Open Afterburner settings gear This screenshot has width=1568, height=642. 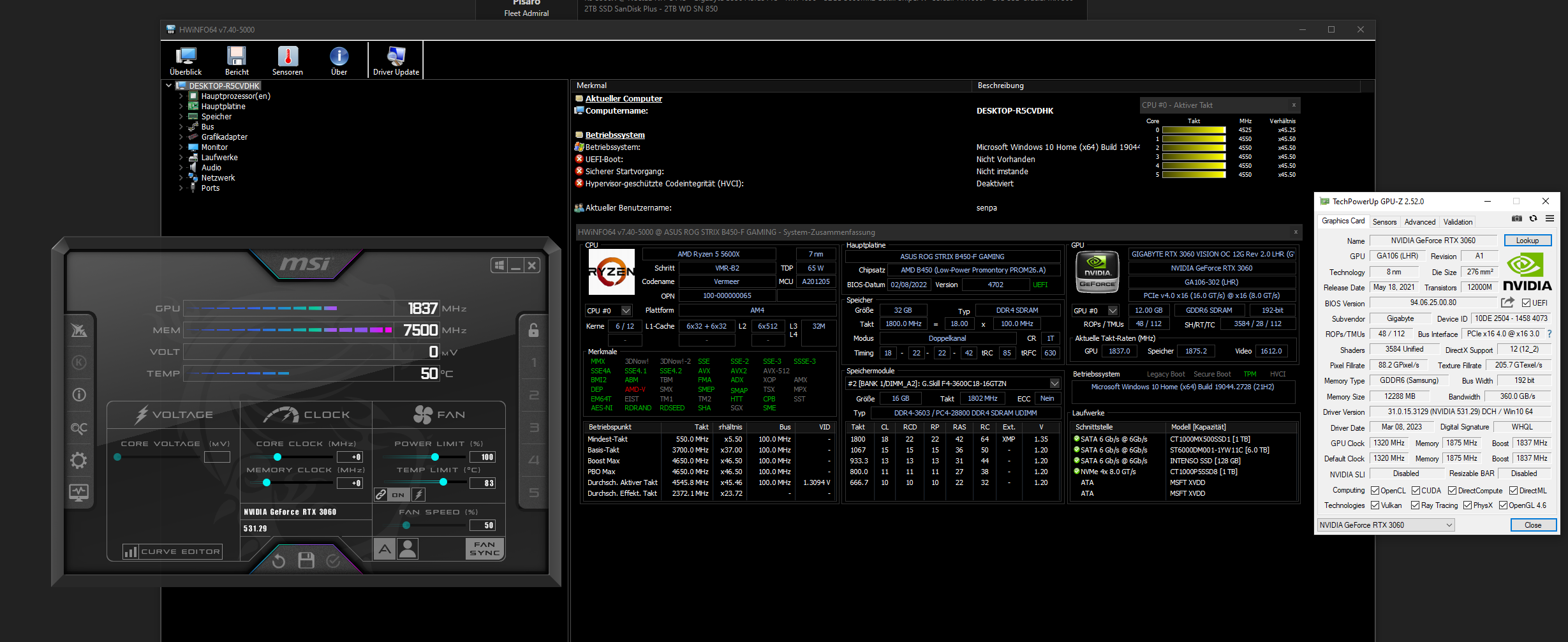tap(79, 460)
